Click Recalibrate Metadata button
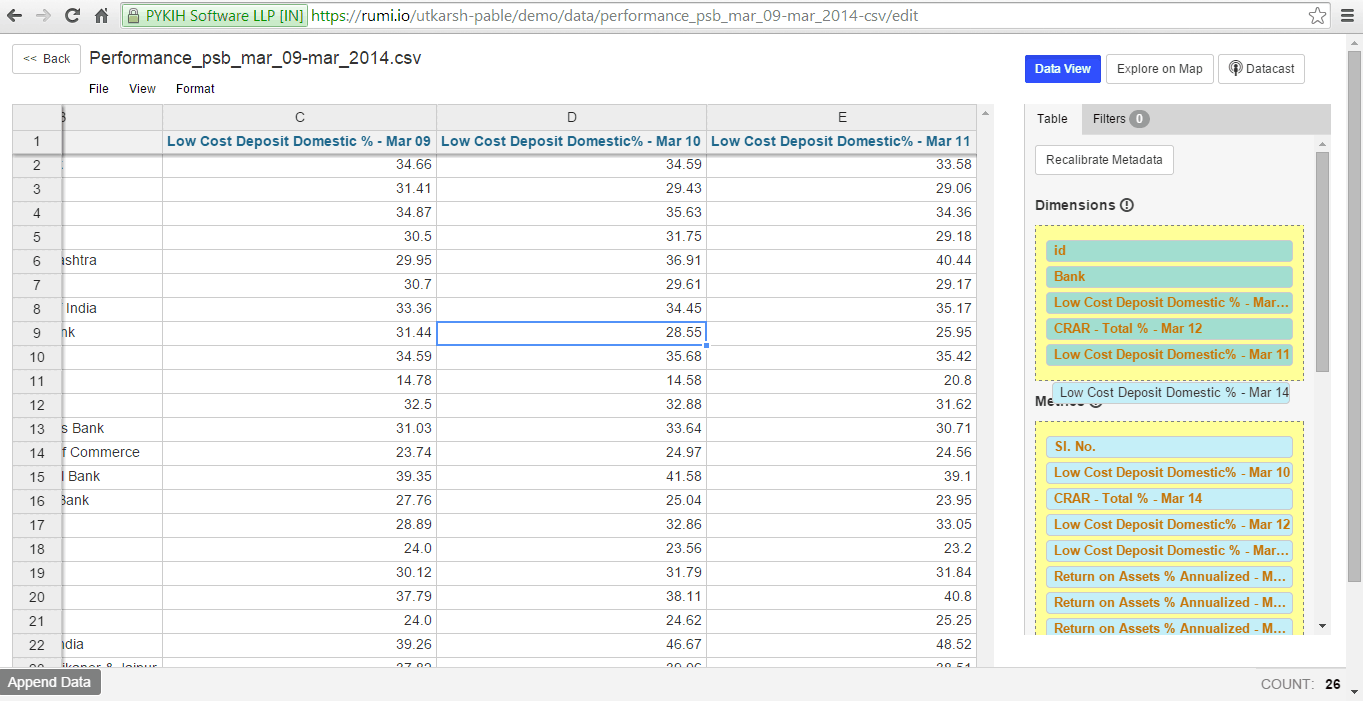The height and width of the screenshot is (701, 1363). pyautogui.click(x=1104, y=160)
